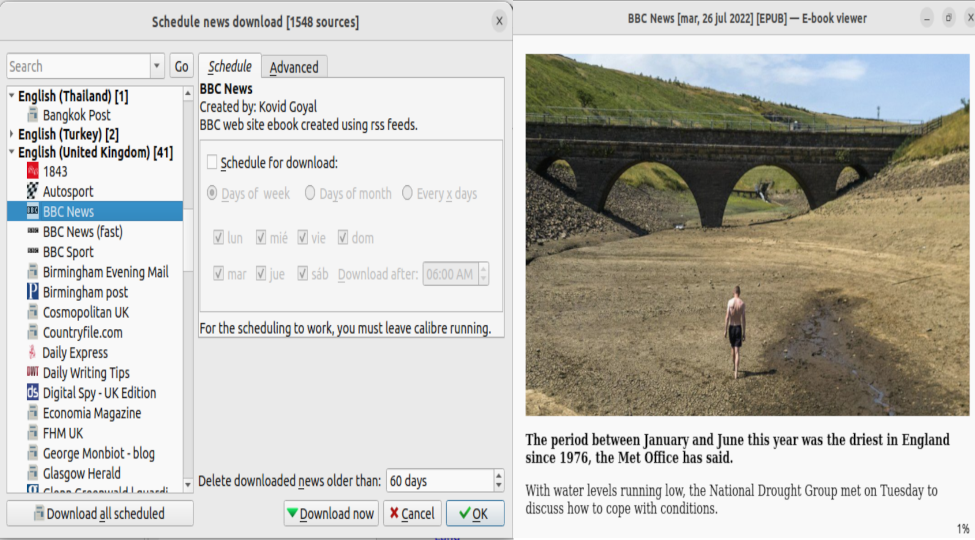The width and height of the screenshot is (975, 540).
Task: Toggle the lun day checkbox
Action: [218, 238]
